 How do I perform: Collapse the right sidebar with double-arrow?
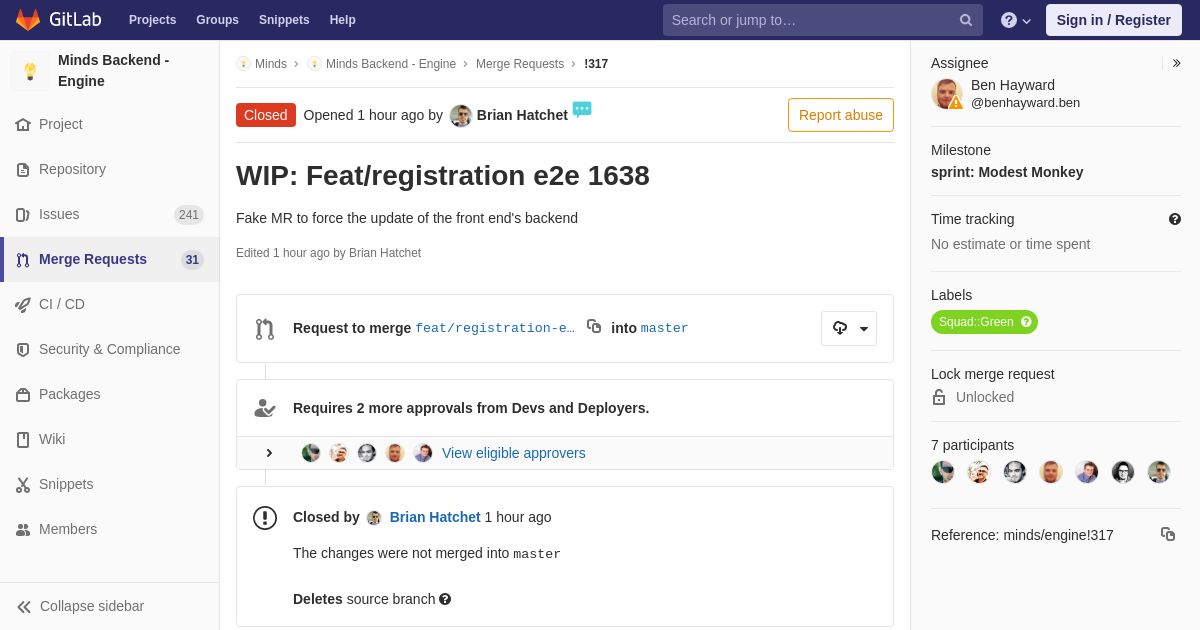[1176, 63]
